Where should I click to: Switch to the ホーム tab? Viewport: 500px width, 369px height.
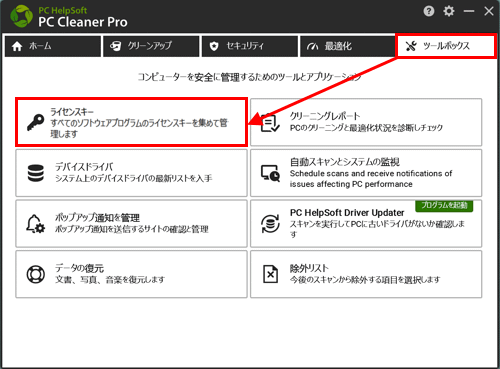53,46
